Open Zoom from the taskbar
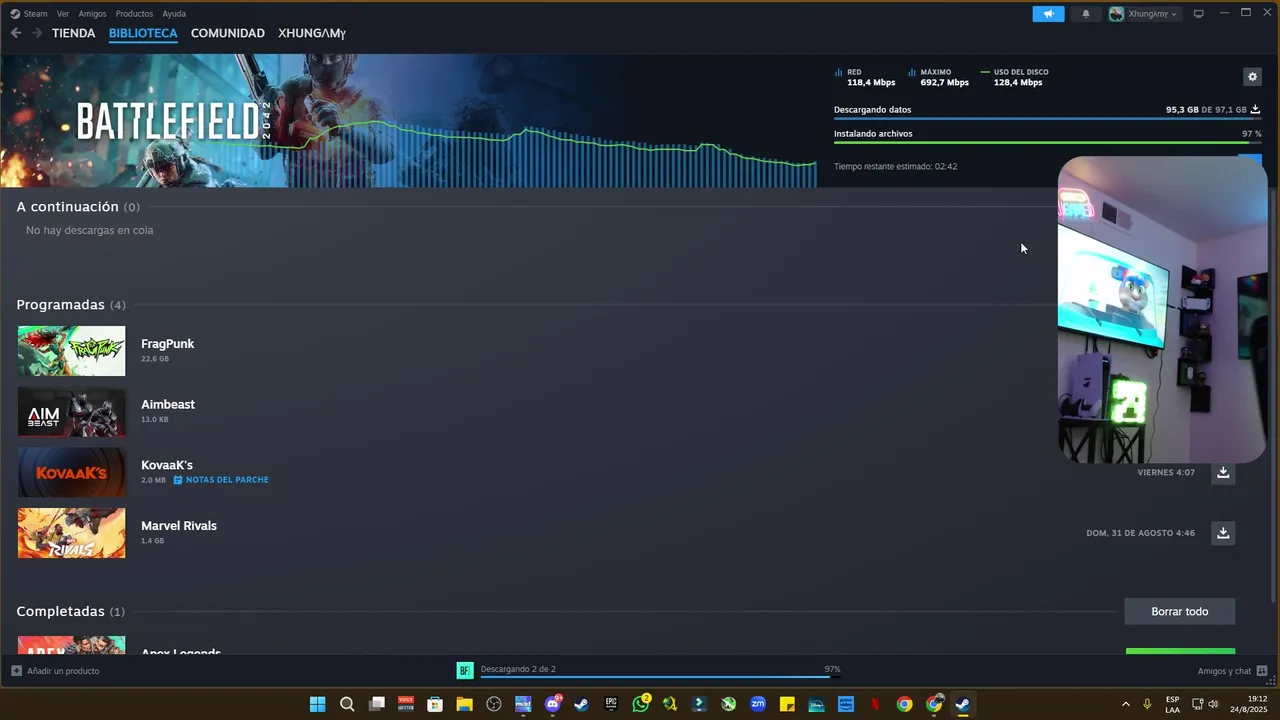This screenshot has width=1280, height=720. tap(758, 704)
